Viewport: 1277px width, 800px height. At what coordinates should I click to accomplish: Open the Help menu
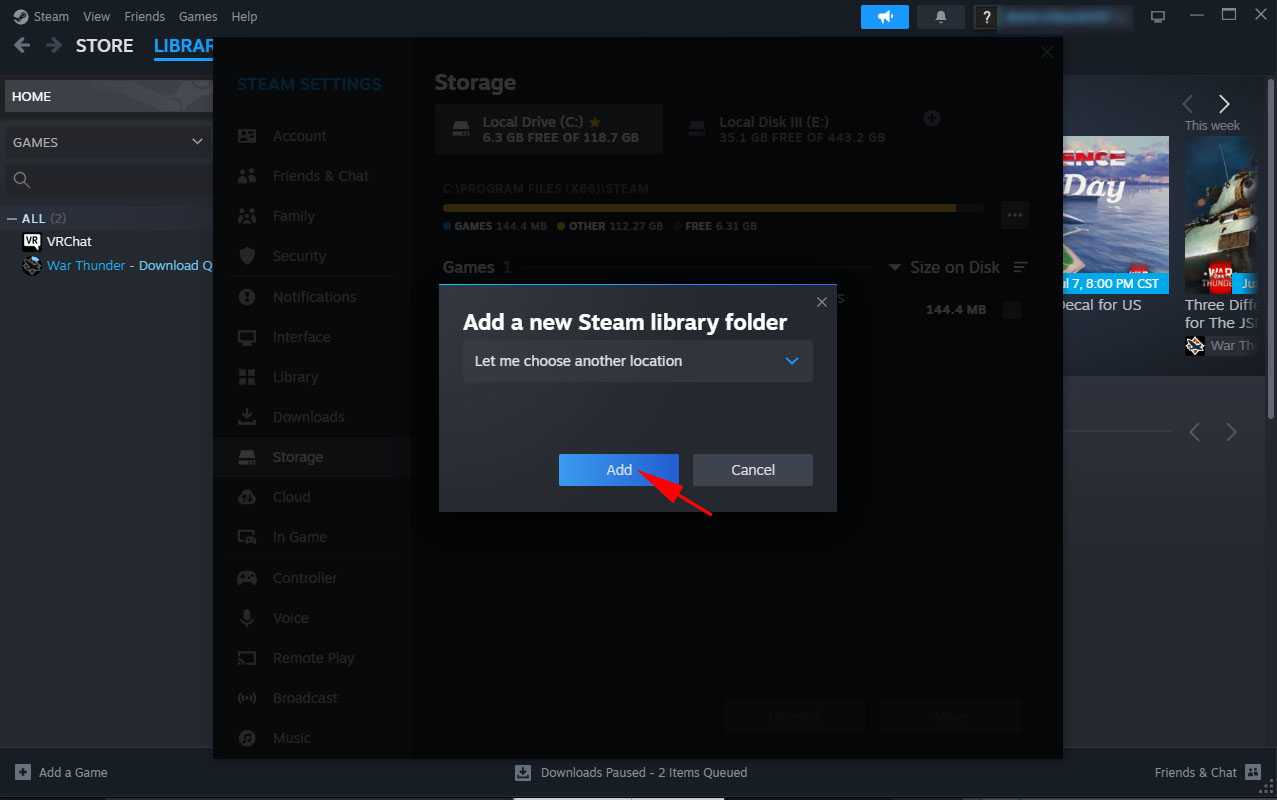click(244, 16)
